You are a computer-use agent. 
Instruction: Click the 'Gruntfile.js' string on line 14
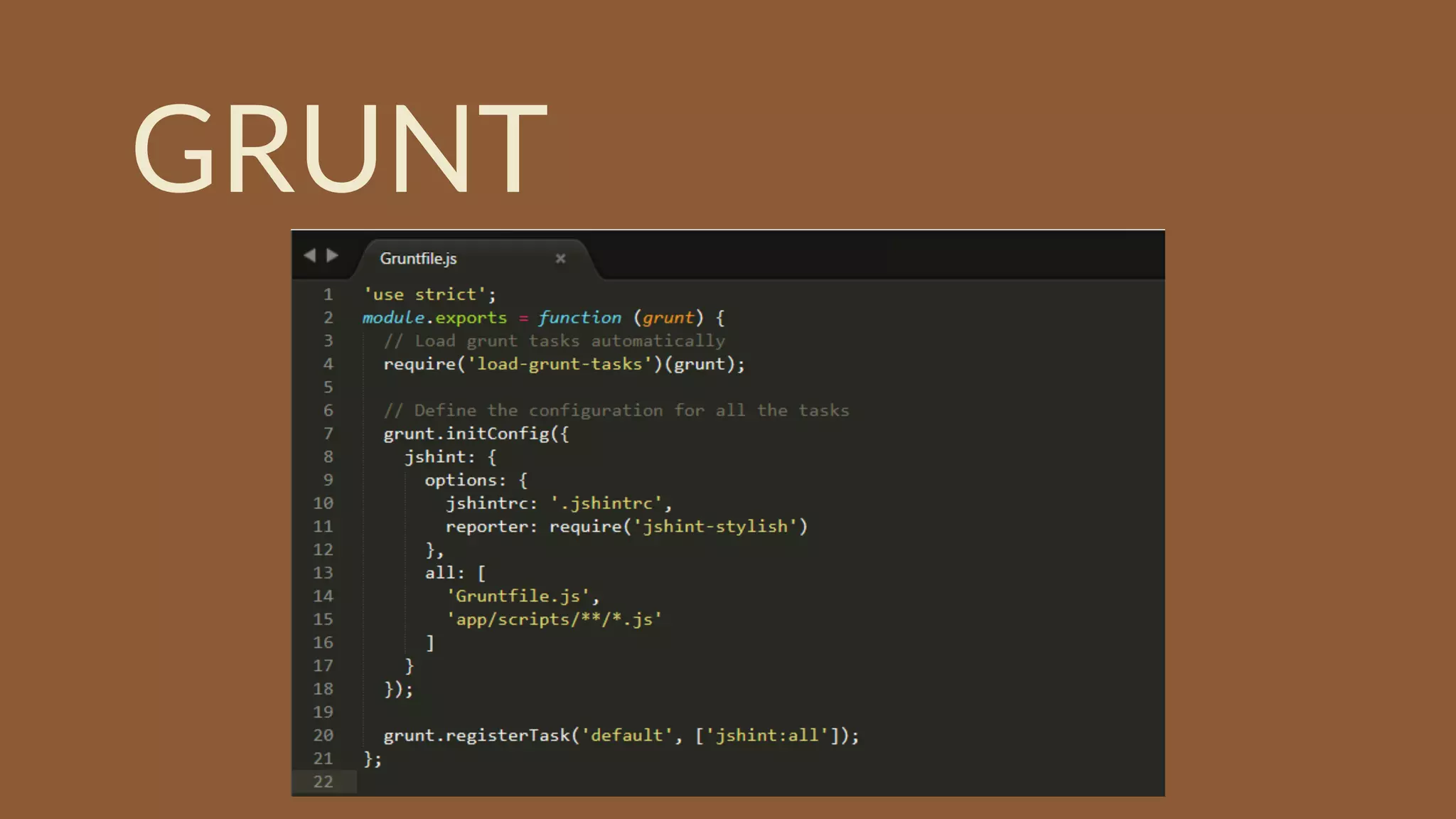pos(518,596)
